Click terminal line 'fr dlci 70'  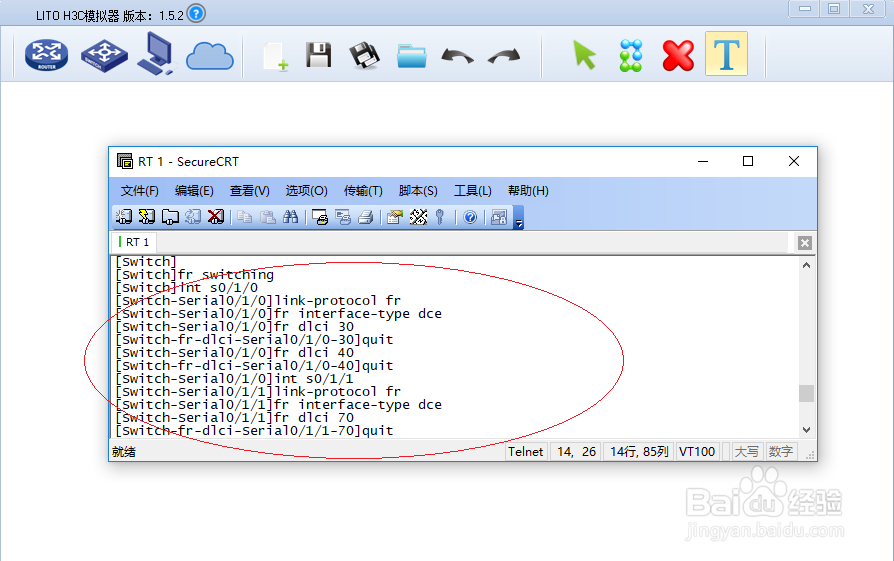pyautogui.click(x=234, y=418)
